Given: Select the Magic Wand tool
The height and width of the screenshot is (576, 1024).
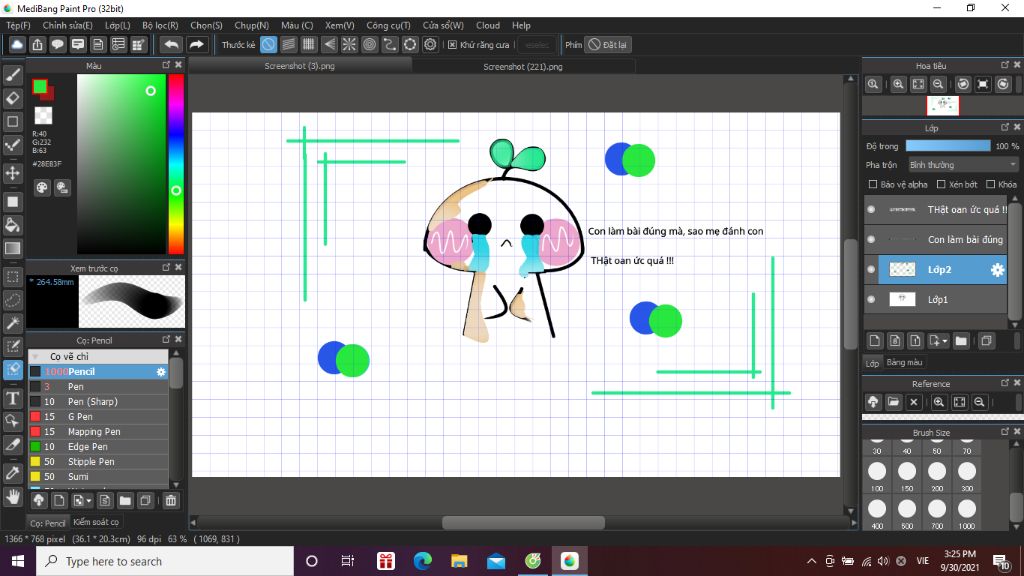Looking at the screenshot, I should pos(12,323).
